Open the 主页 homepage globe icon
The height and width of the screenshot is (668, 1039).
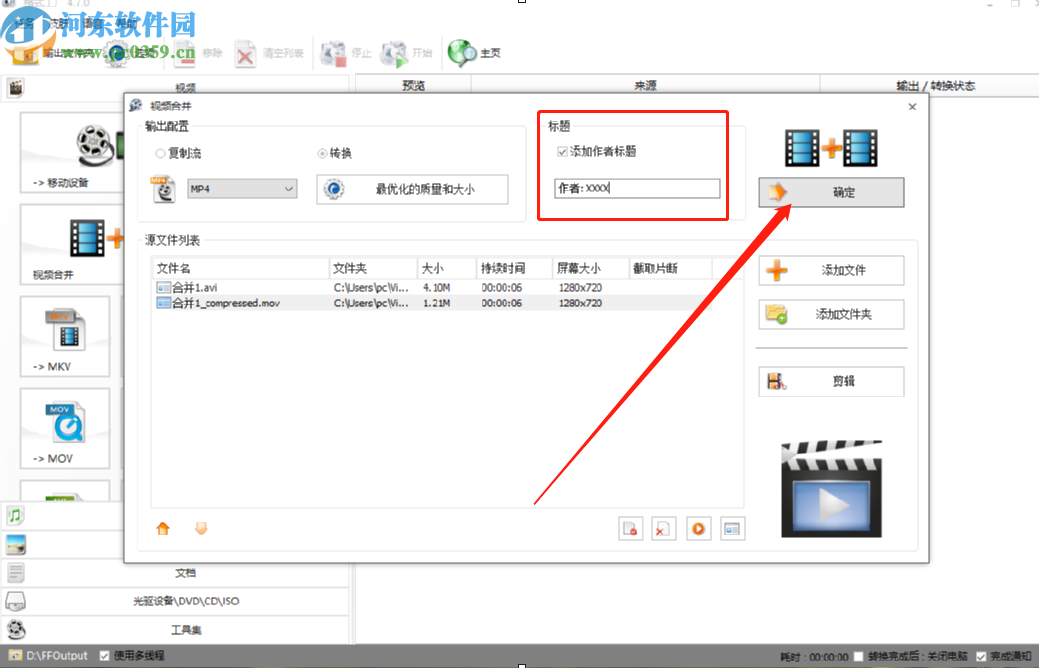tap(461, 53)
